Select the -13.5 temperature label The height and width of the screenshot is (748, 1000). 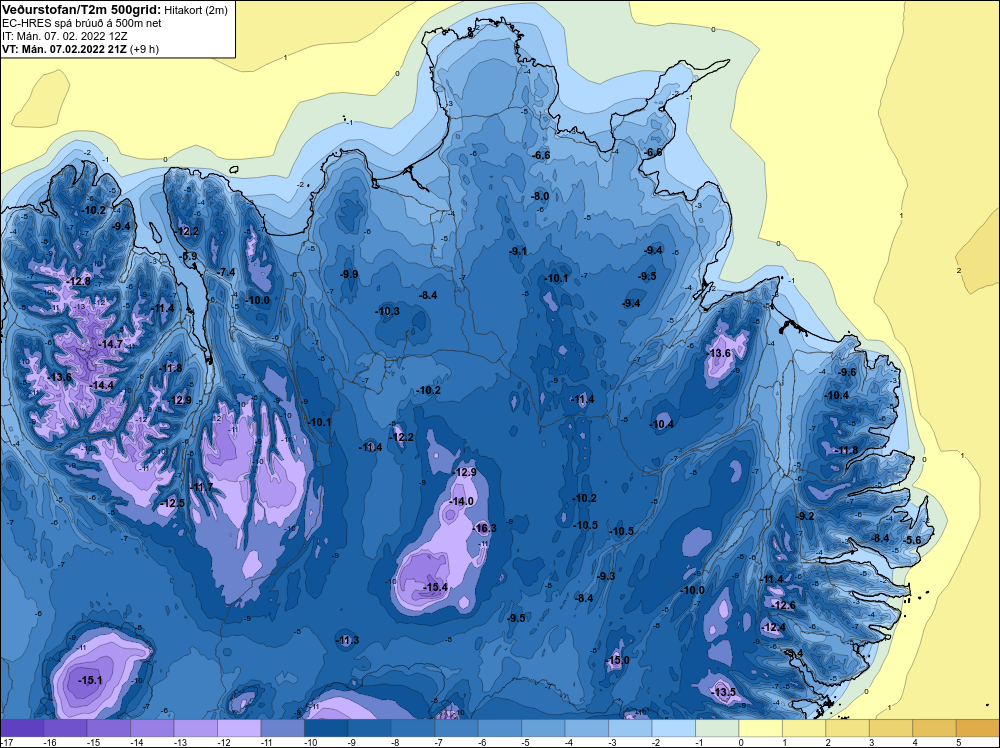tap(724, 692)
